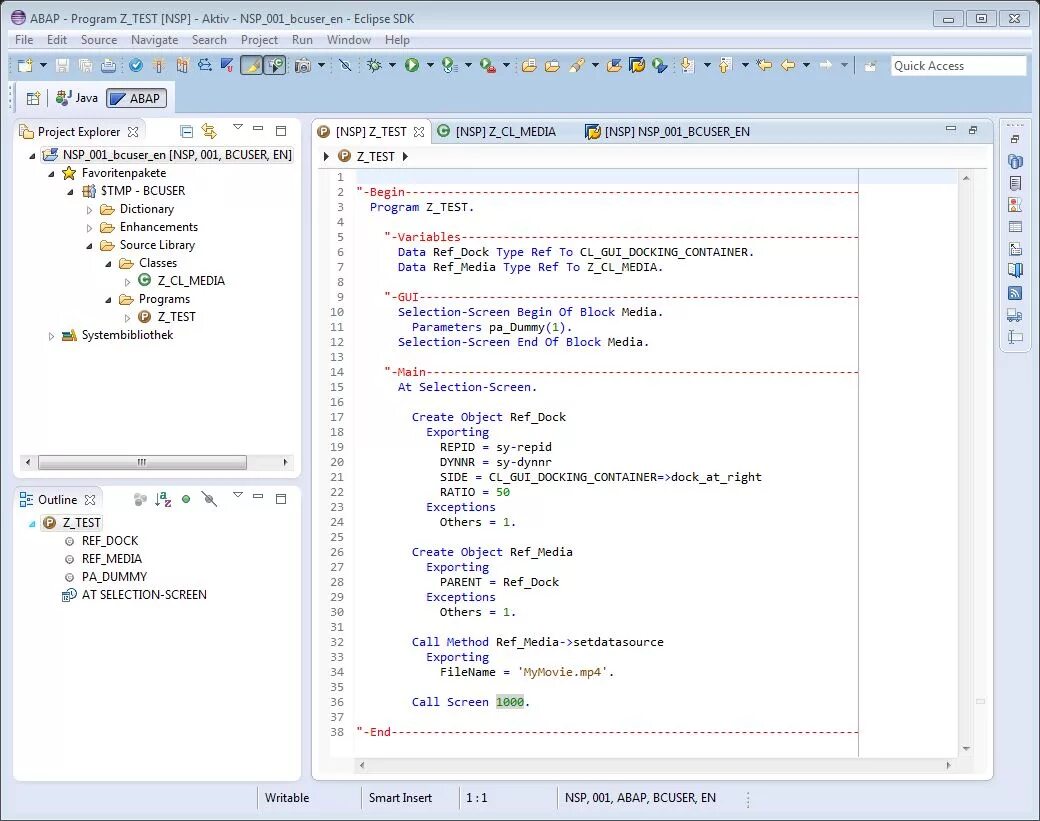Select AT SELECTION-SCREEN in the Outline
The height and width of the screenshot is (821, 1040).
click(144, 595)
